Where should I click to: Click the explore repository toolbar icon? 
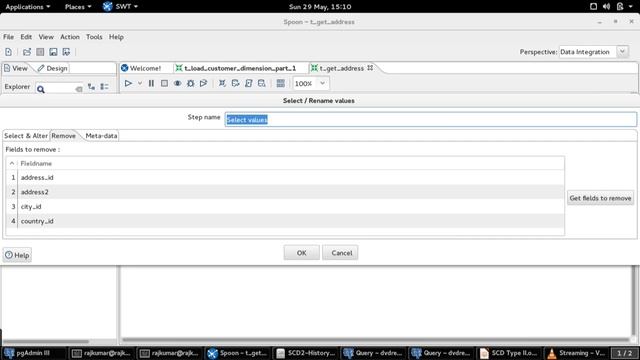[x=40, y=52]
